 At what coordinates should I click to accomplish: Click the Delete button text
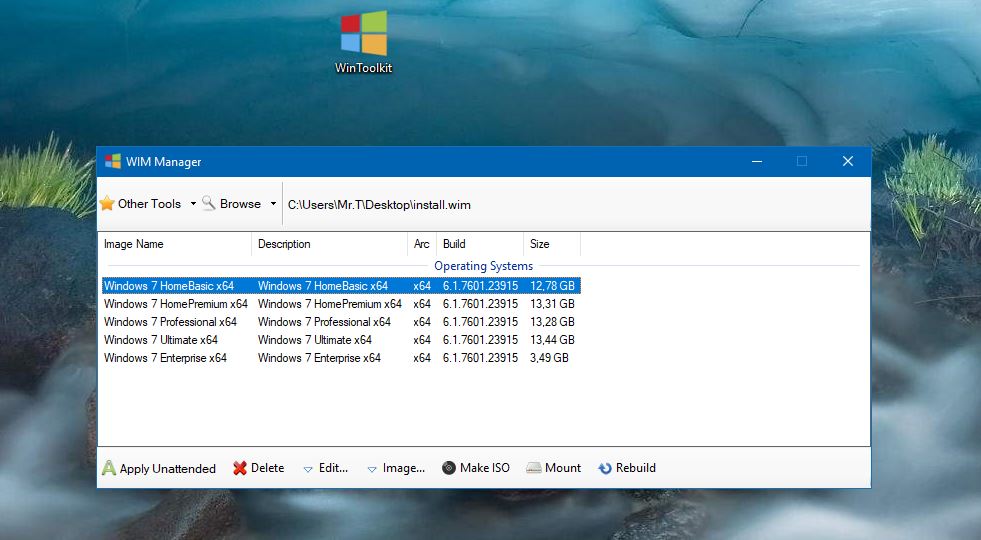pos(267,468)
